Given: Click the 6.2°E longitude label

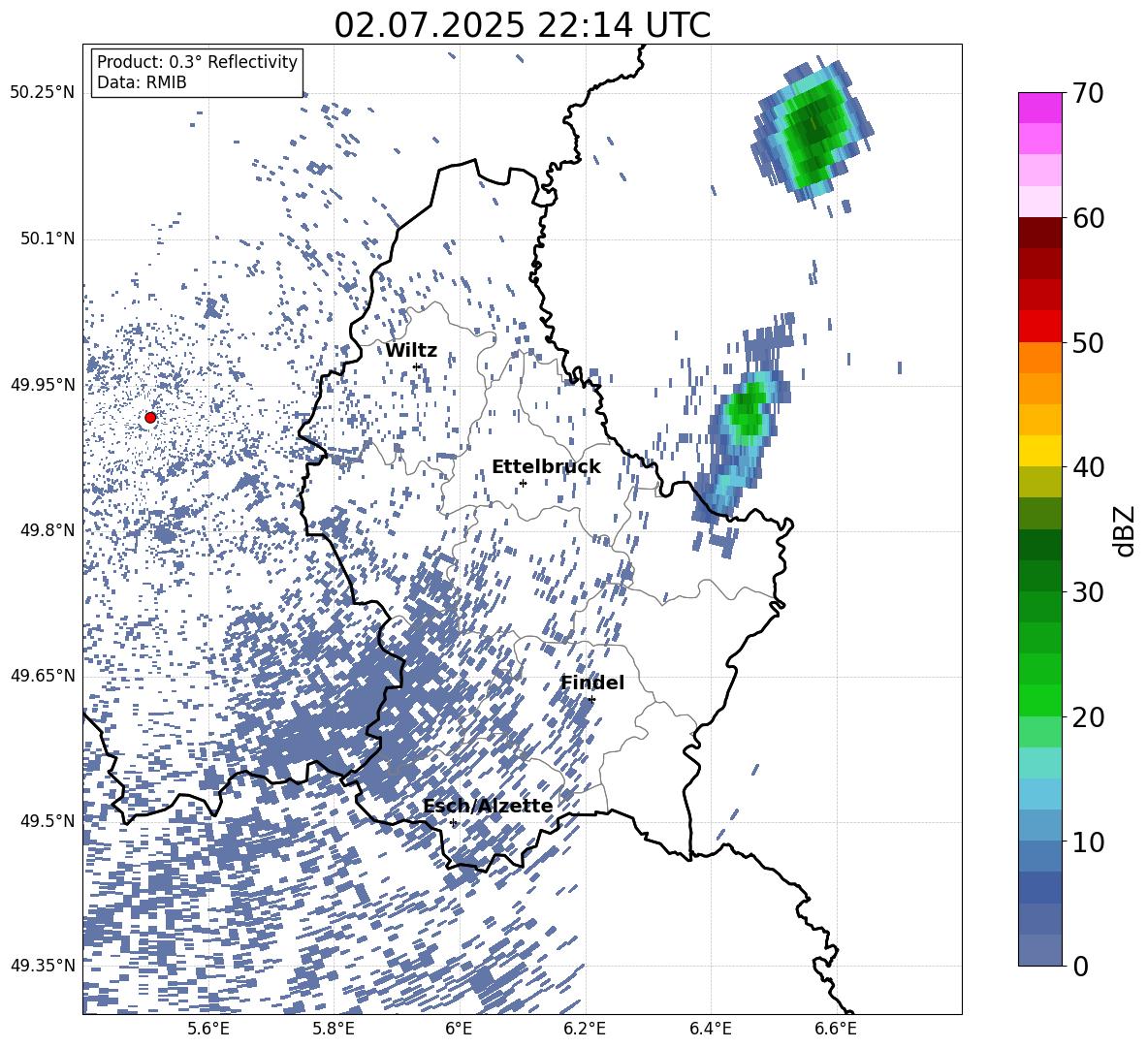Looking at the screenshot, I should coord(585,1029).
